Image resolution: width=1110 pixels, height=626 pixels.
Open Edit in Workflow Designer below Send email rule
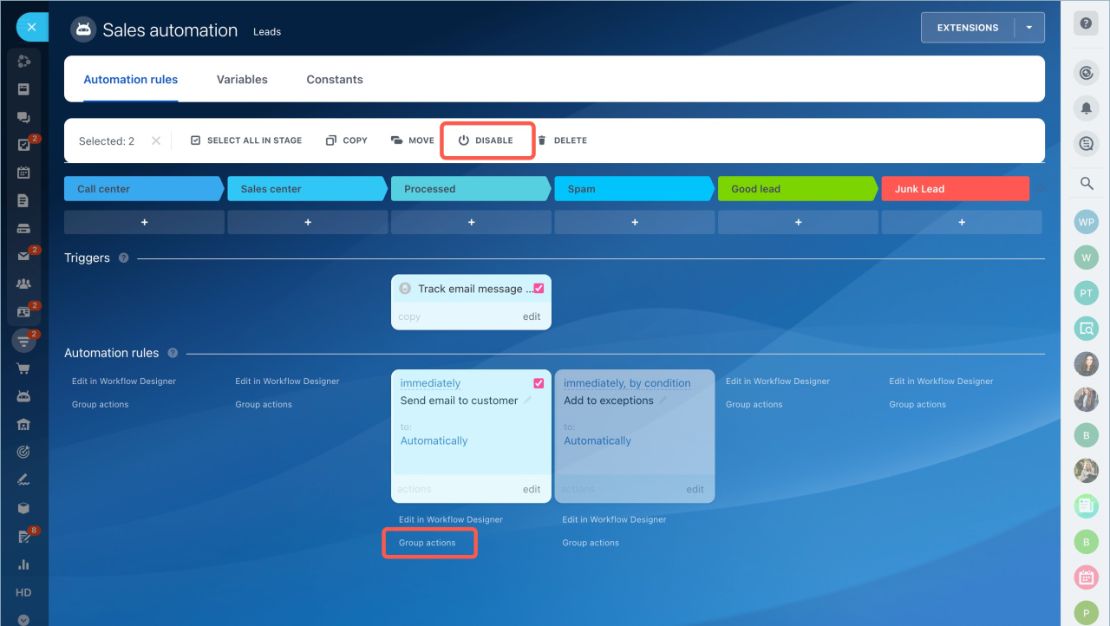tap(450, 519)
